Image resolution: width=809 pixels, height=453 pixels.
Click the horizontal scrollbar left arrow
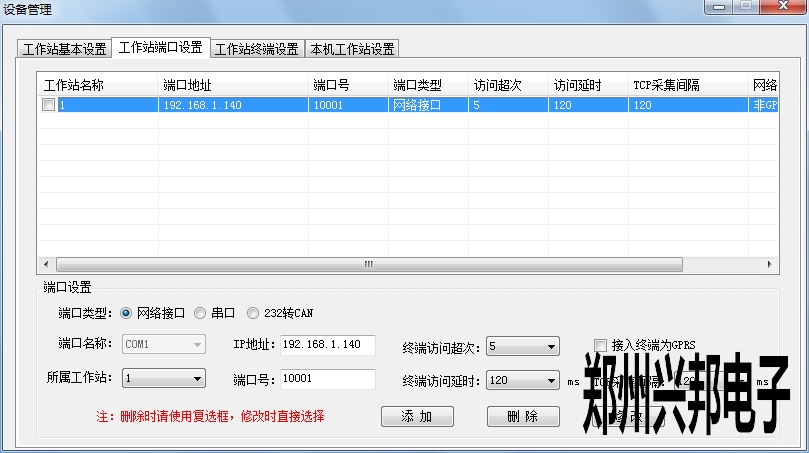(x=46, y=264)
